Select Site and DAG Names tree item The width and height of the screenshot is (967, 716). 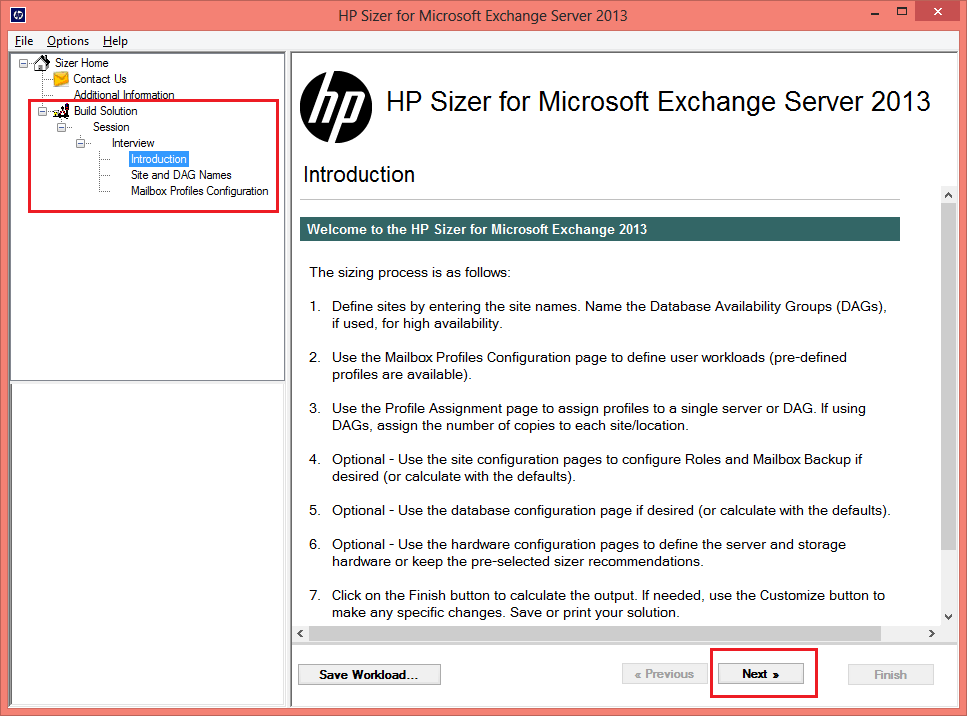tap(181, 175)
